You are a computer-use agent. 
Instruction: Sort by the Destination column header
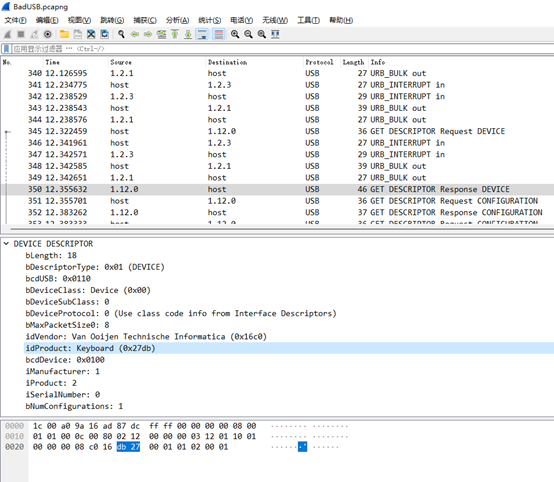254,62
